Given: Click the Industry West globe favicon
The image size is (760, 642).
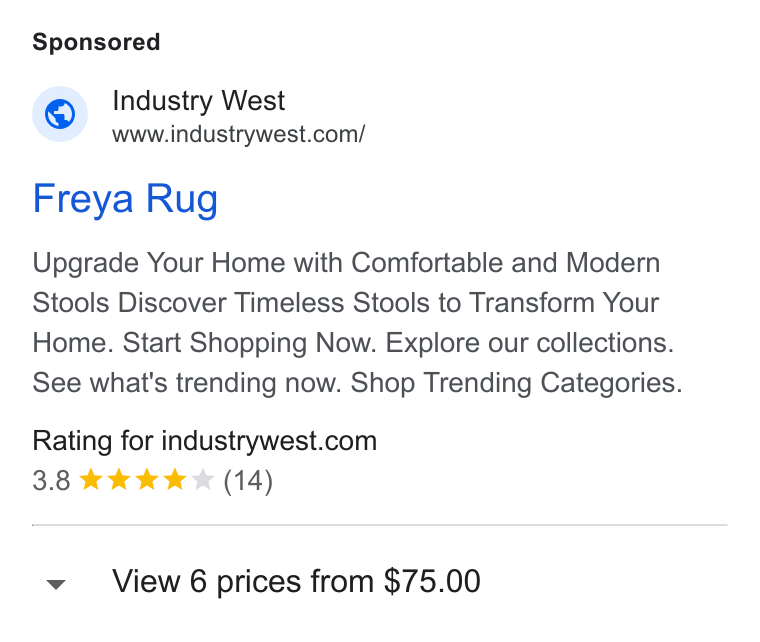Looking at the screenshot, I should tap(60, 114).
